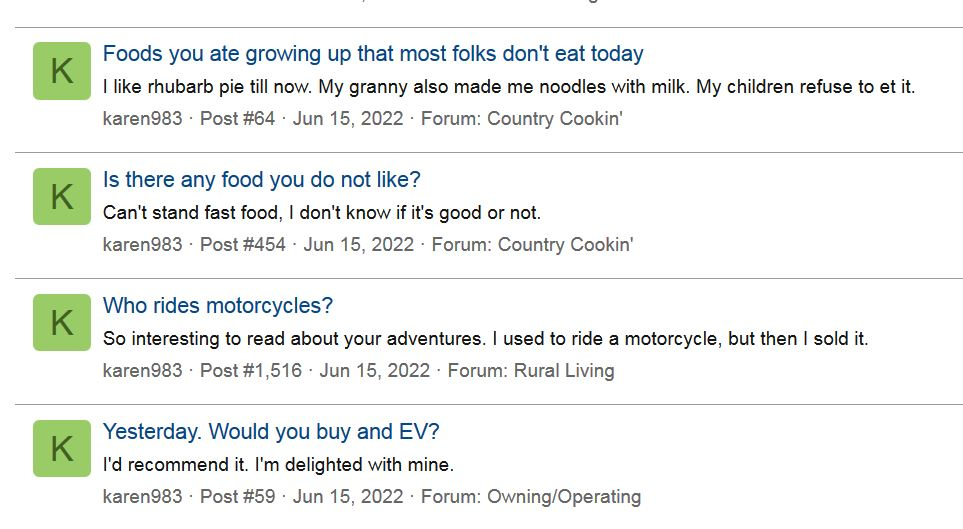The image size is (963, 529).
Task: Open the 'Who rides motorcycles?' thread
Action: (x=218, y=306)
